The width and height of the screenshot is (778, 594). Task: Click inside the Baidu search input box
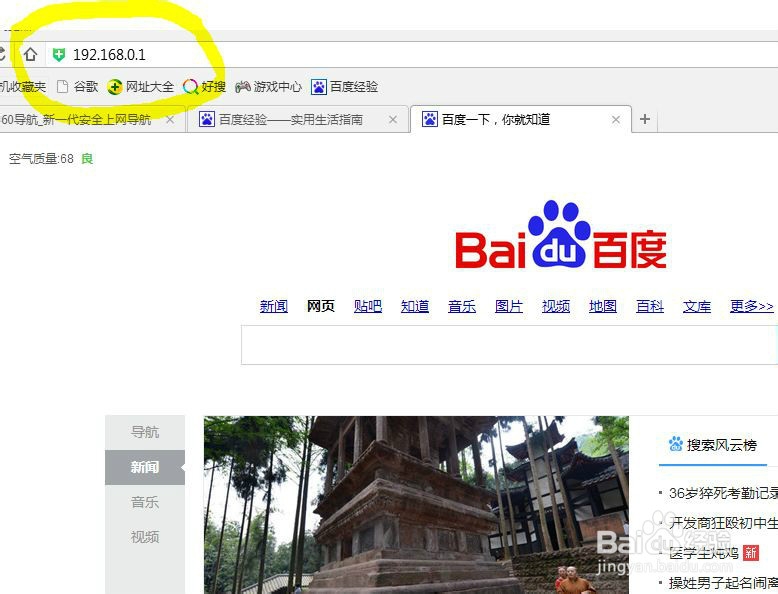(x=509, y=345)
